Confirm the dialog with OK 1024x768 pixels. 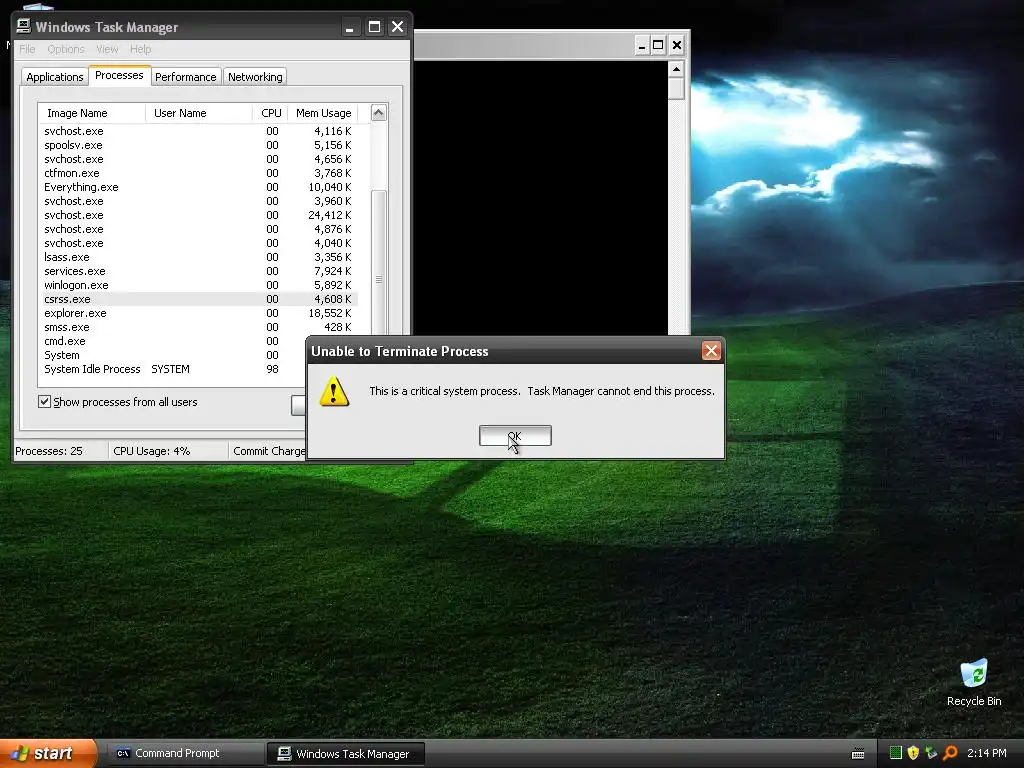pyautogui.click(x=515, y=436)
